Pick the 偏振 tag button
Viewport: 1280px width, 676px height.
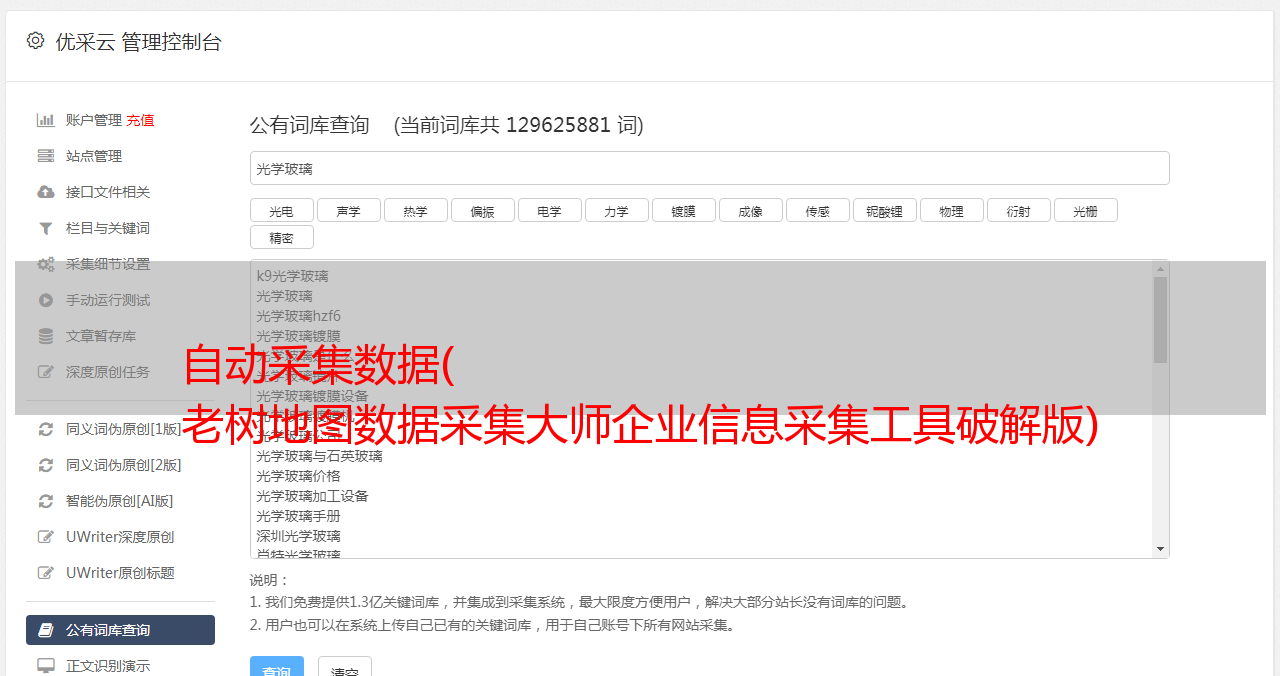(482, 211)
